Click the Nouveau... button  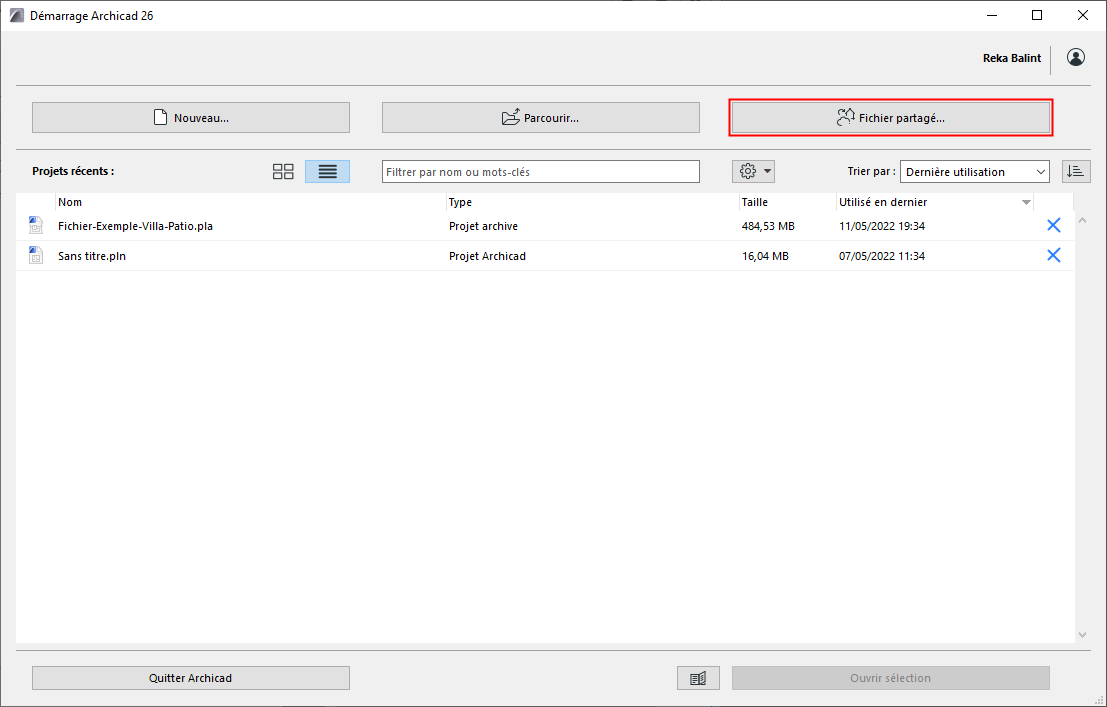(x=191, y=117)
